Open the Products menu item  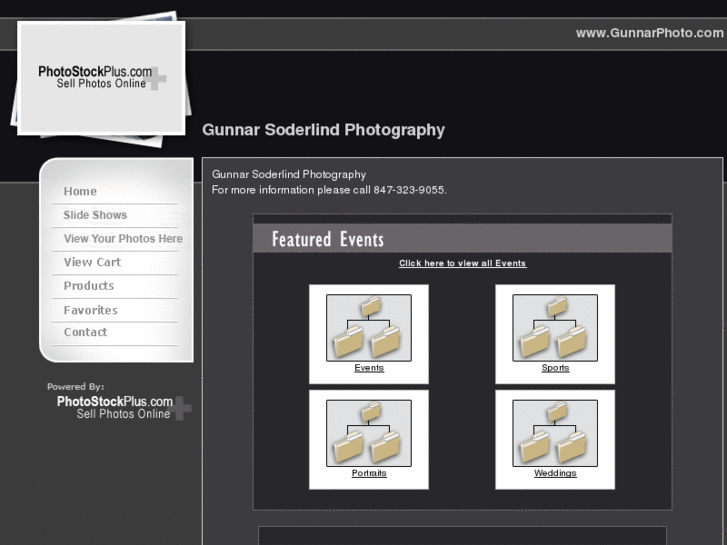[89, 286]
